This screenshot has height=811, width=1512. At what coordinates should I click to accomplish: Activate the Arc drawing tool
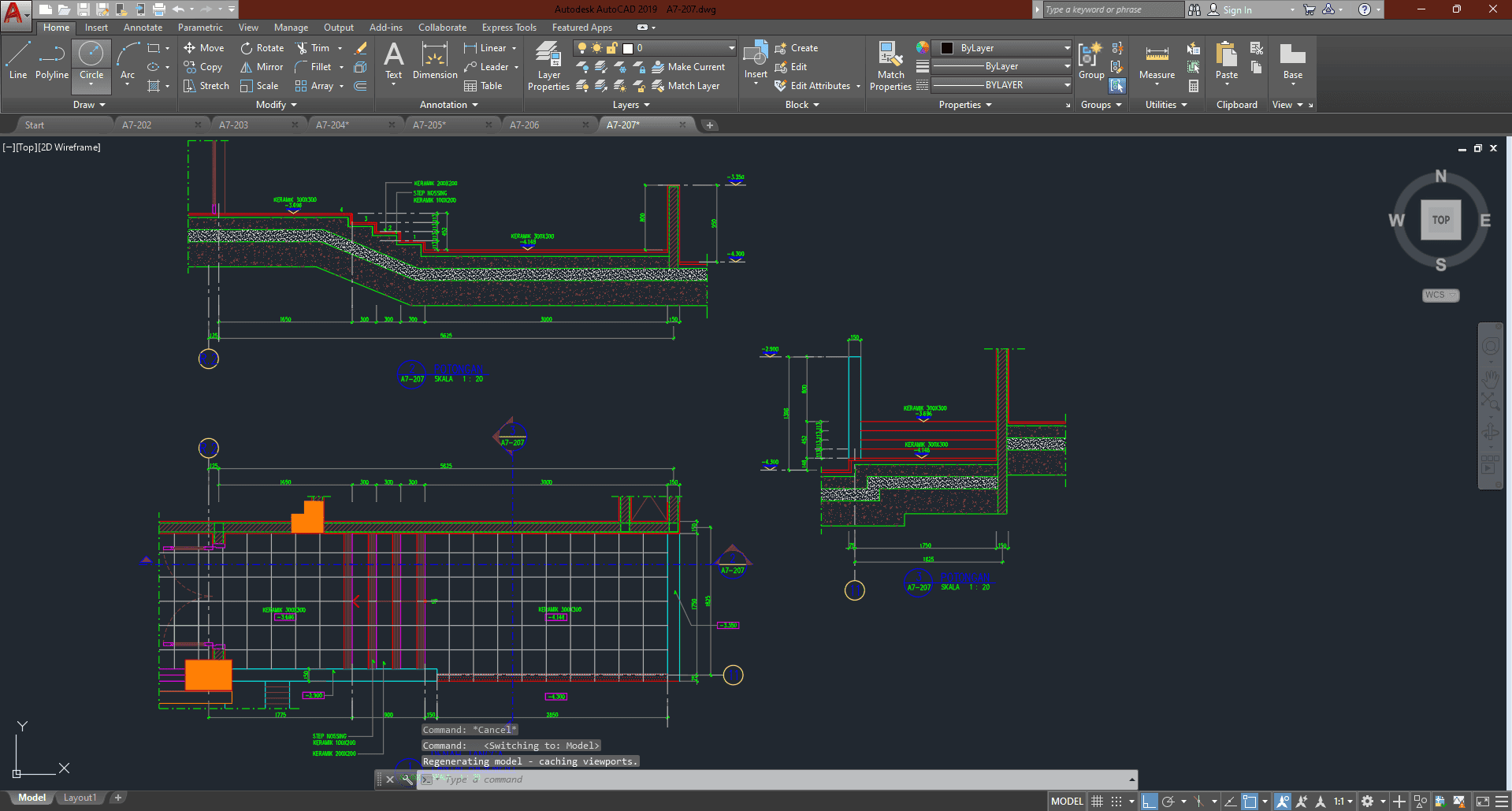tap(128, 61)
